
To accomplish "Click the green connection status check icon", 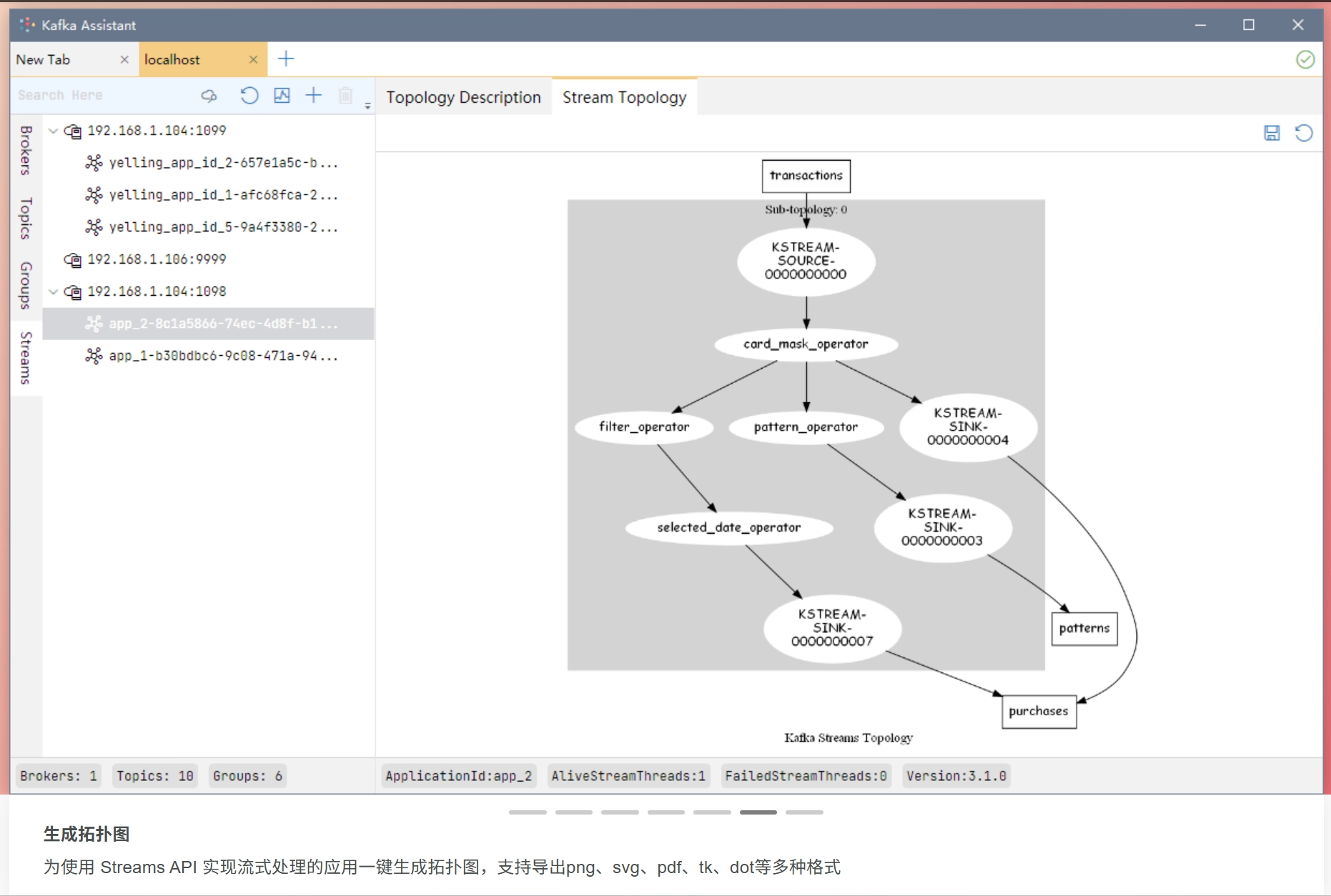I will [x=1305, y=59].
